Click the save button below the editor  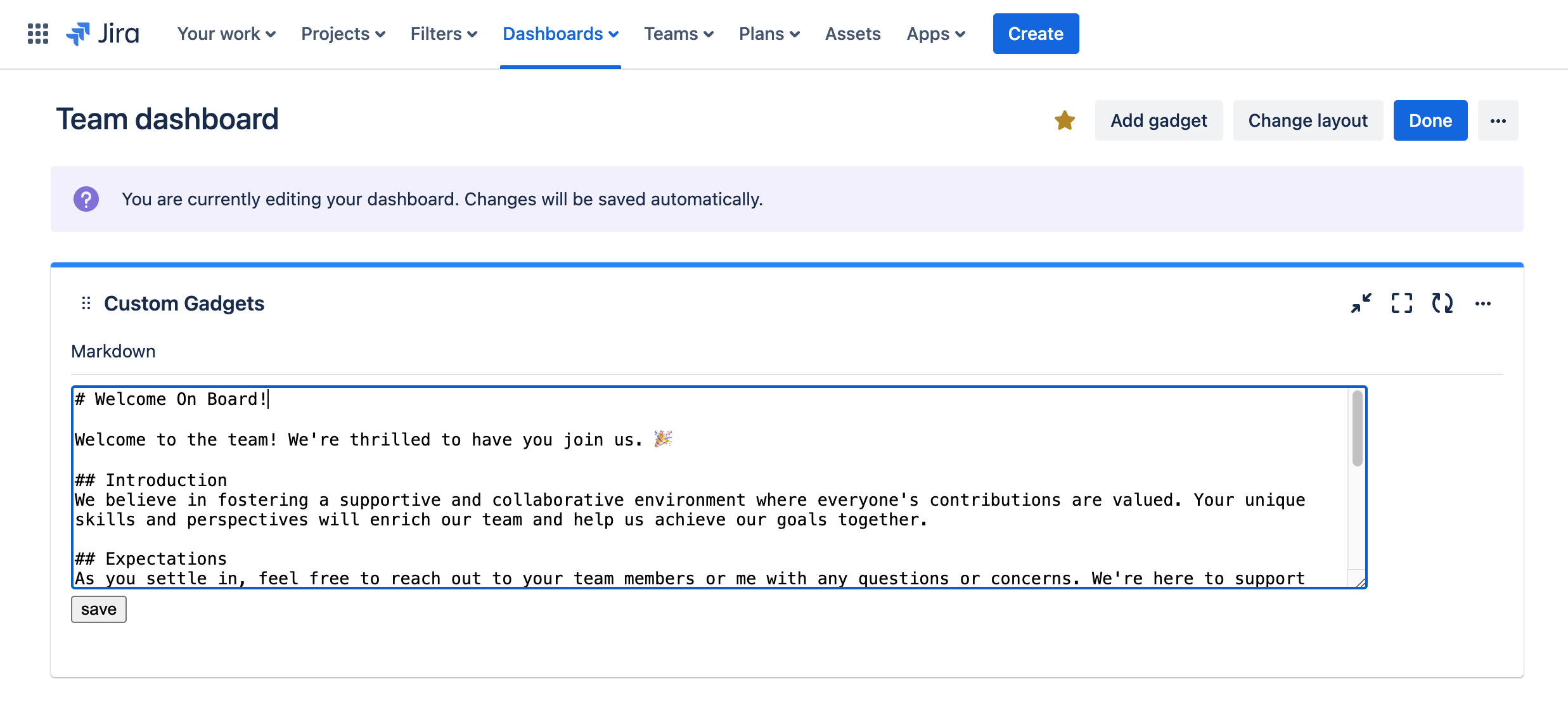[99, 609]
